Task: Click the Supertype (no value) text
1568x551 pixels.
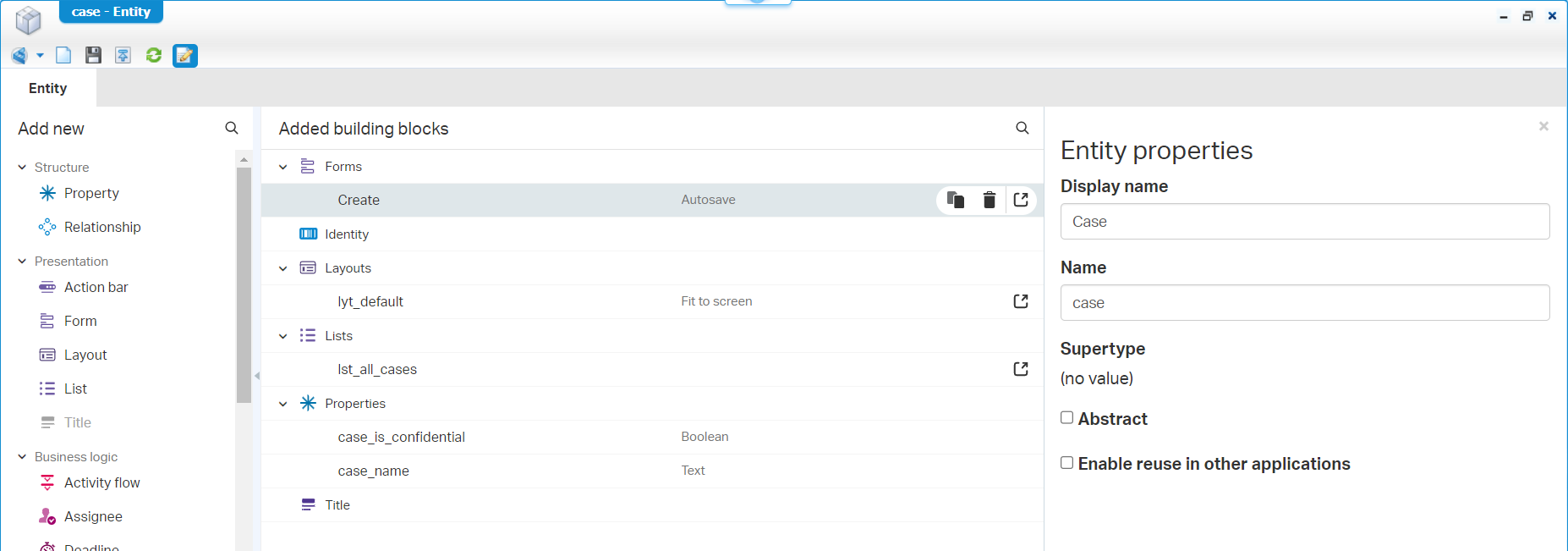Action: pyautogui.click(x=1097, y=378)
